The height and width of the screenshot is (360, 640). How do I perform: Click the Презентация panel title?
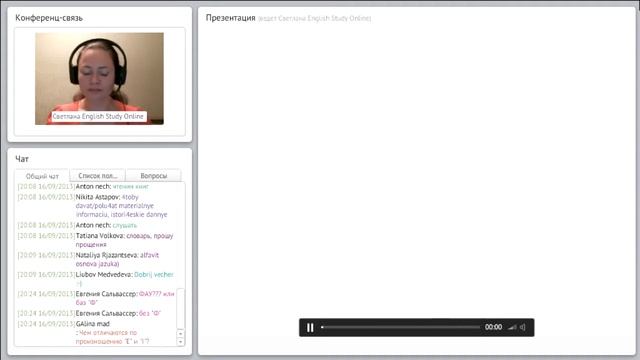(x=230, y=18)
